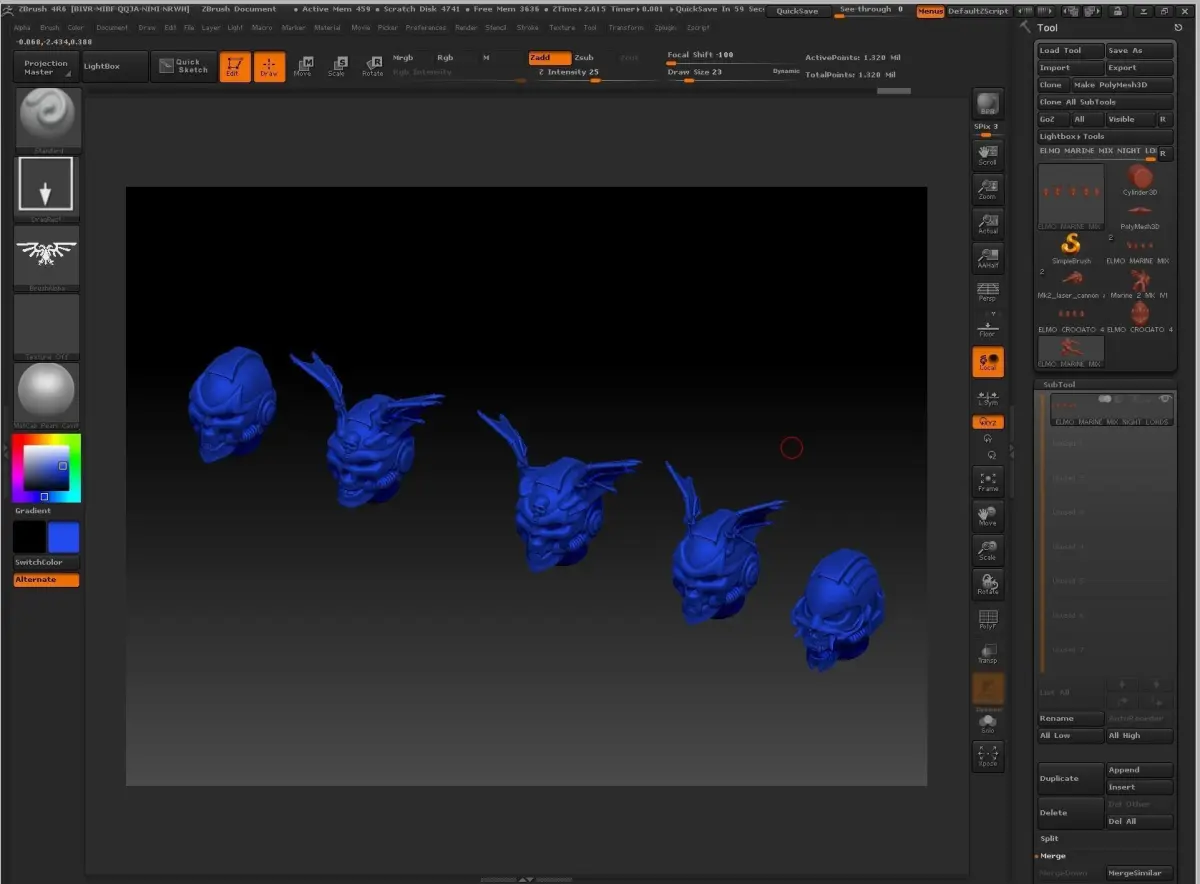Open Projection Master
The image size is (1200, 884).
click(x=47, y=67)
